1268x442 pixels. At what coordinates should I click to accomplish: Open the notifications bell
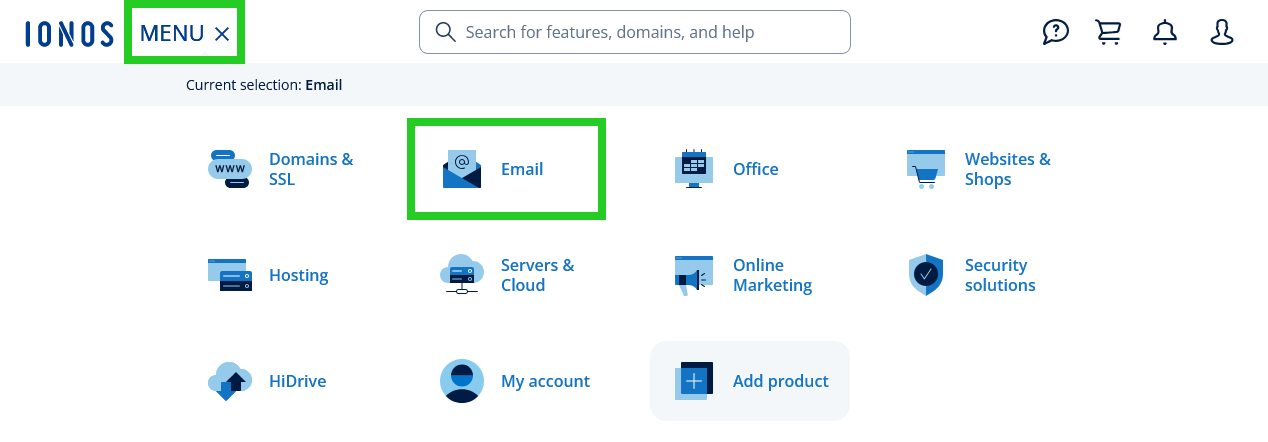click(x=1165, y=32)
